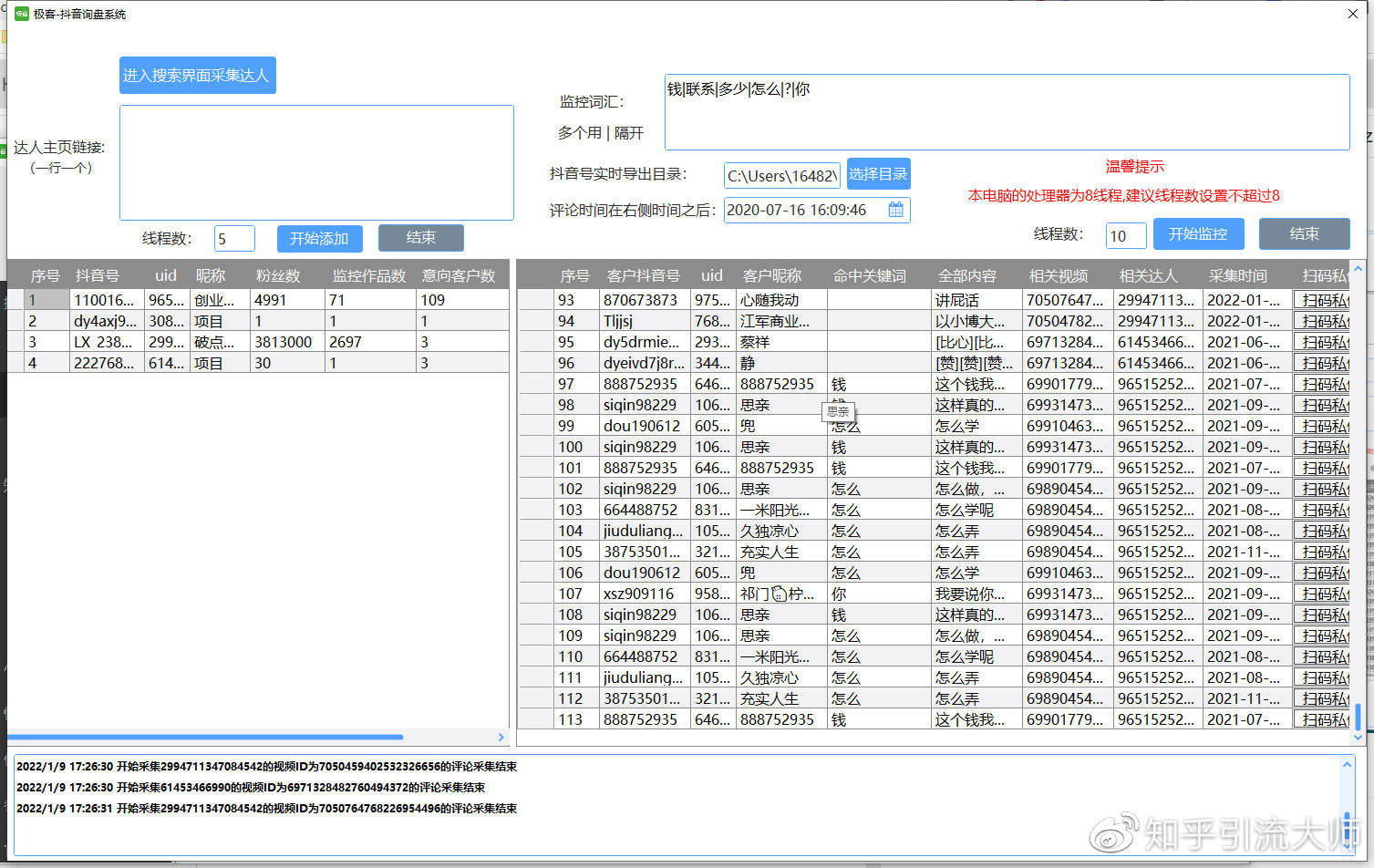Click 全部内容 column header

click(x=967, y=275)
